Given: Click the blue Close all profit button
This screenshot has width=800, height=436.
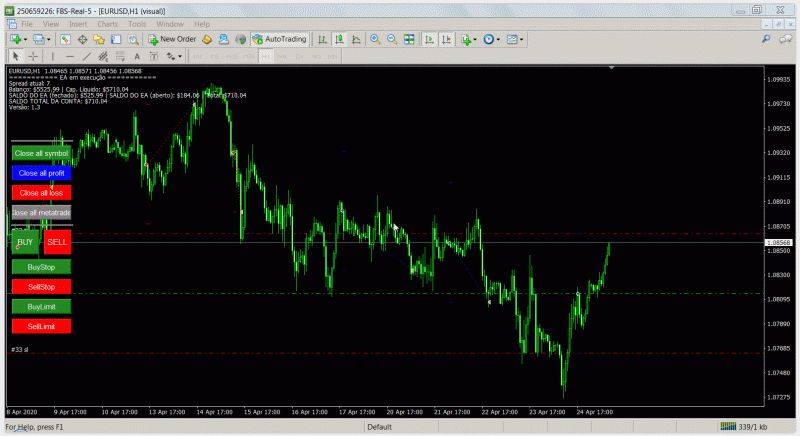Looking at the screenshot, I should click(x=41, y=173).
